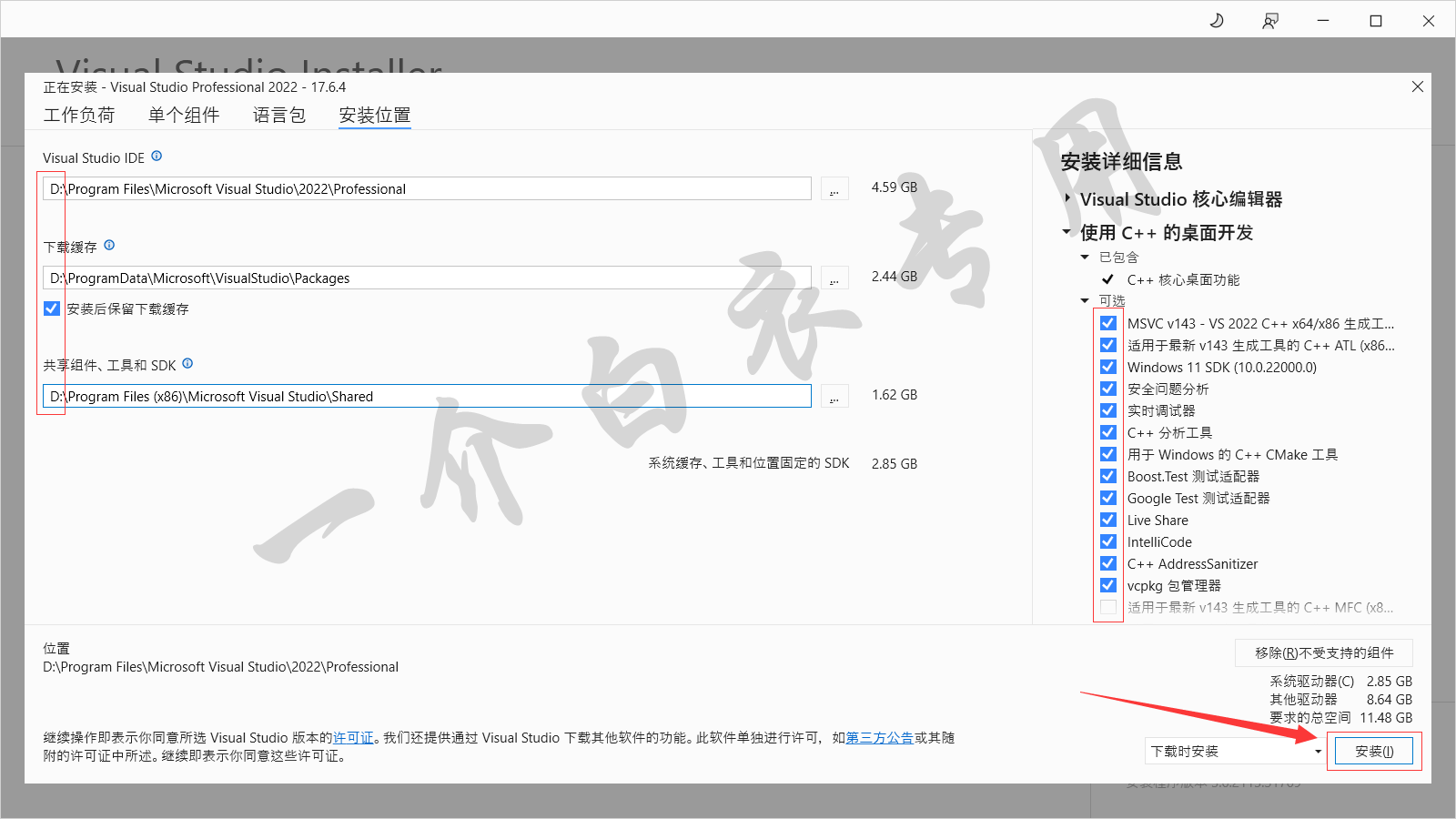This screenshot has height=819, width=1456.
Task: Open the feedback icon in title bar
Action: pyautogui.click(x=1270, y=20)
